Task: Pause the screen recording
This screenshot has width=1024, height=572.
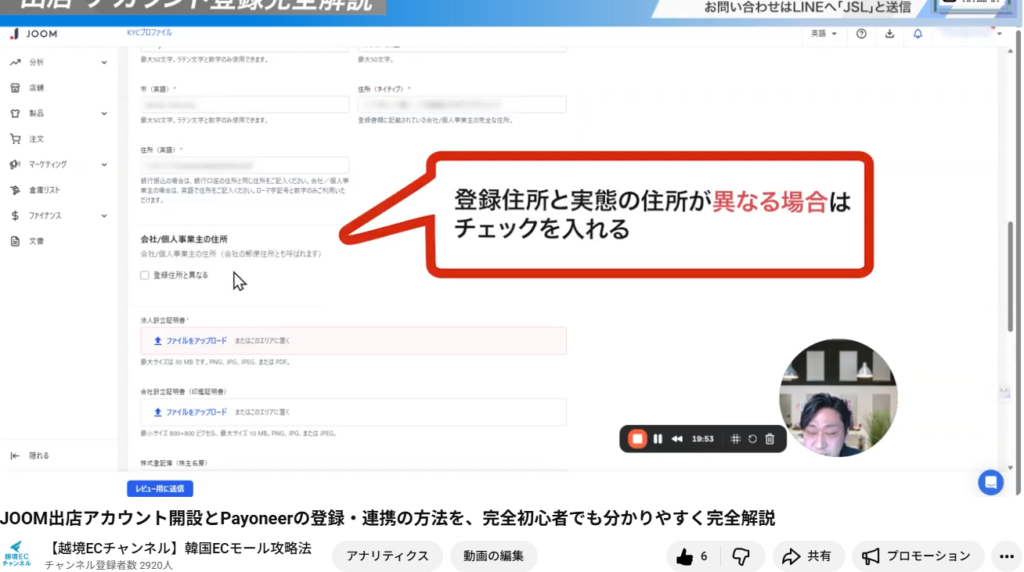Action: click(x=658, y=438)
